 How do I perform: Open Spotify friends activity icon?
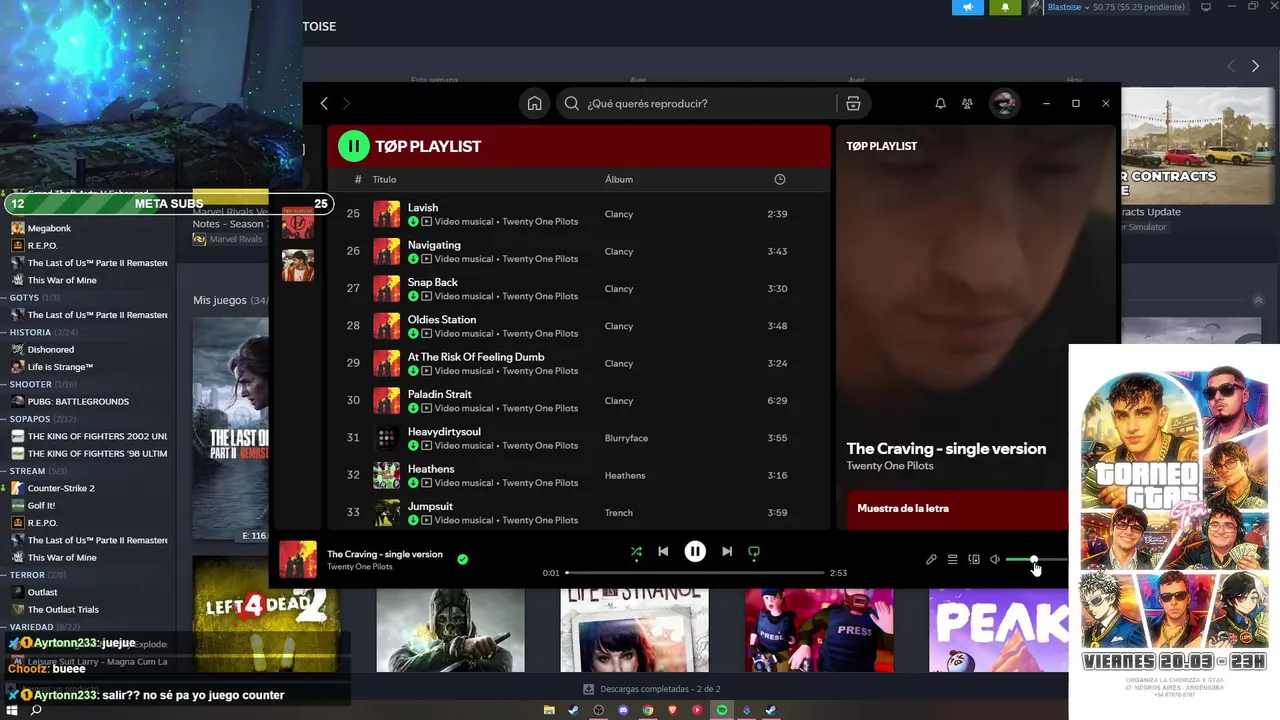pyautogui.click(x=967, y=103)
